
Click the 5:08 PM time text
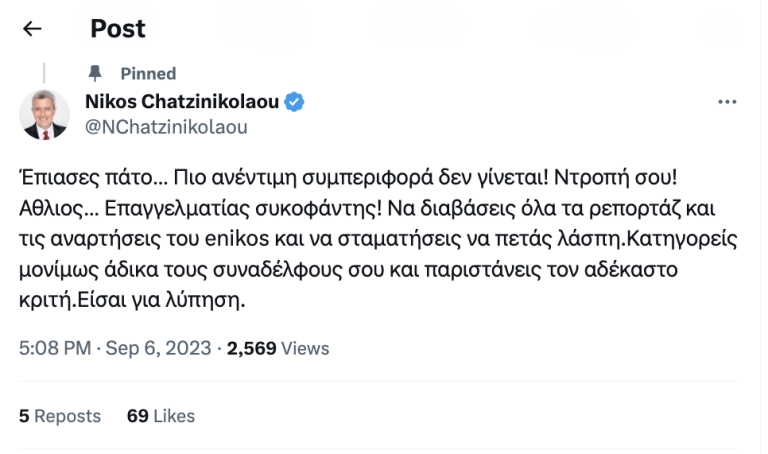pos(55,348)
